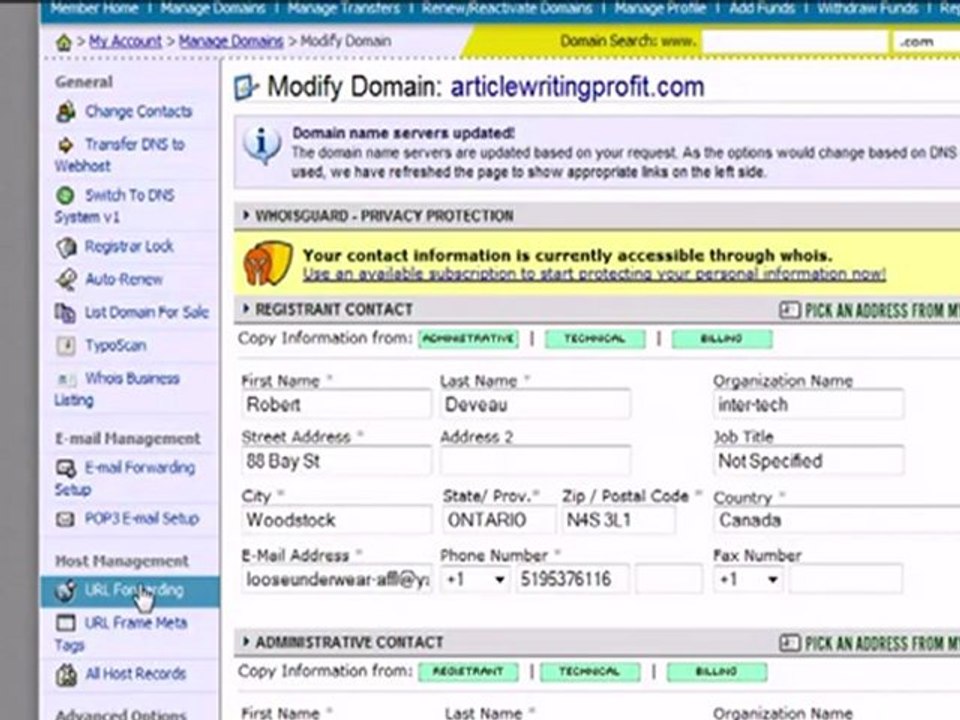Open List Domain For Sale link

pos(146,312)
